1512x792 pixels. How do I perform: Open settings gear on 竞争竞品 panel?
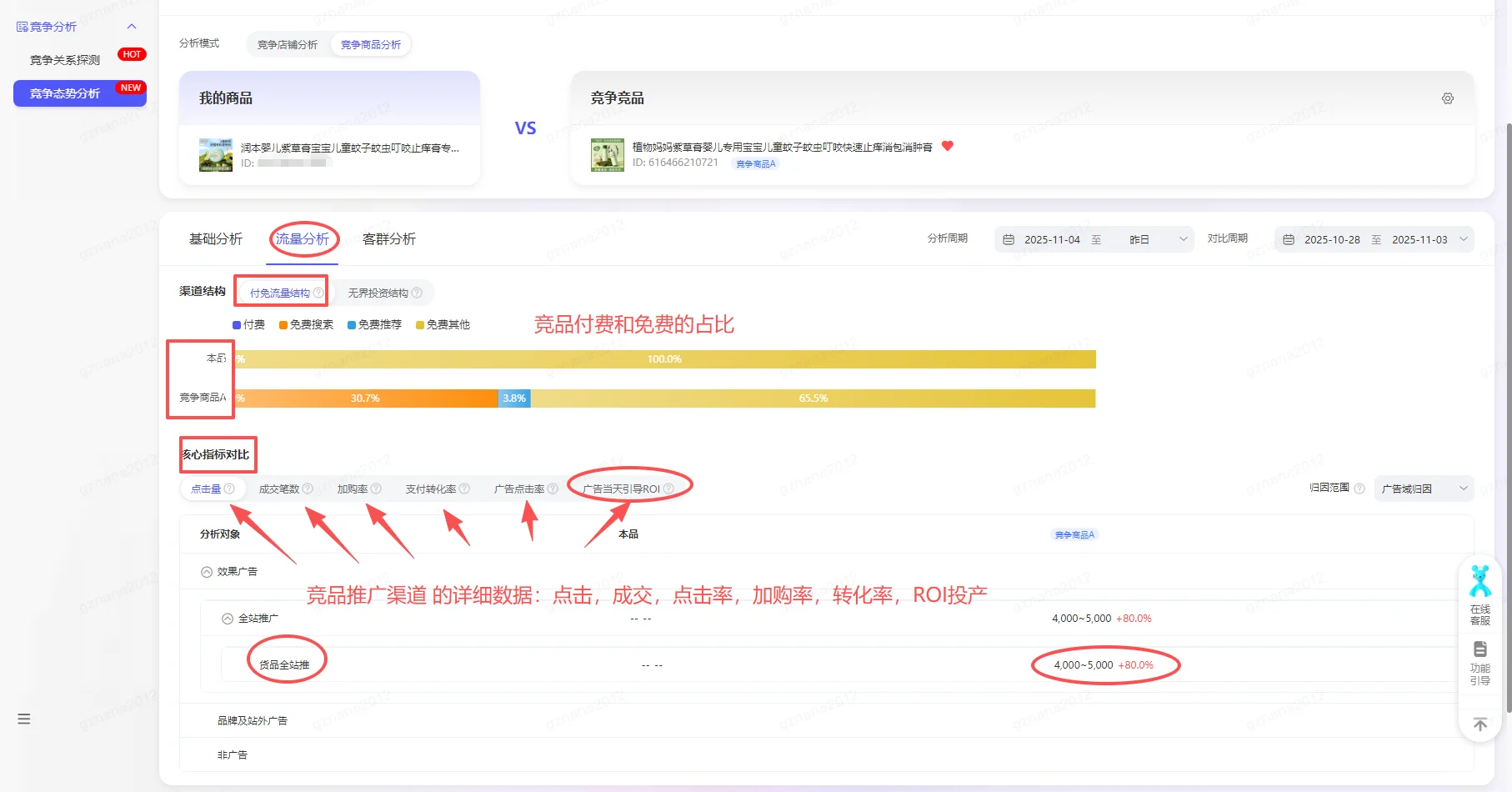[1448, 98]
